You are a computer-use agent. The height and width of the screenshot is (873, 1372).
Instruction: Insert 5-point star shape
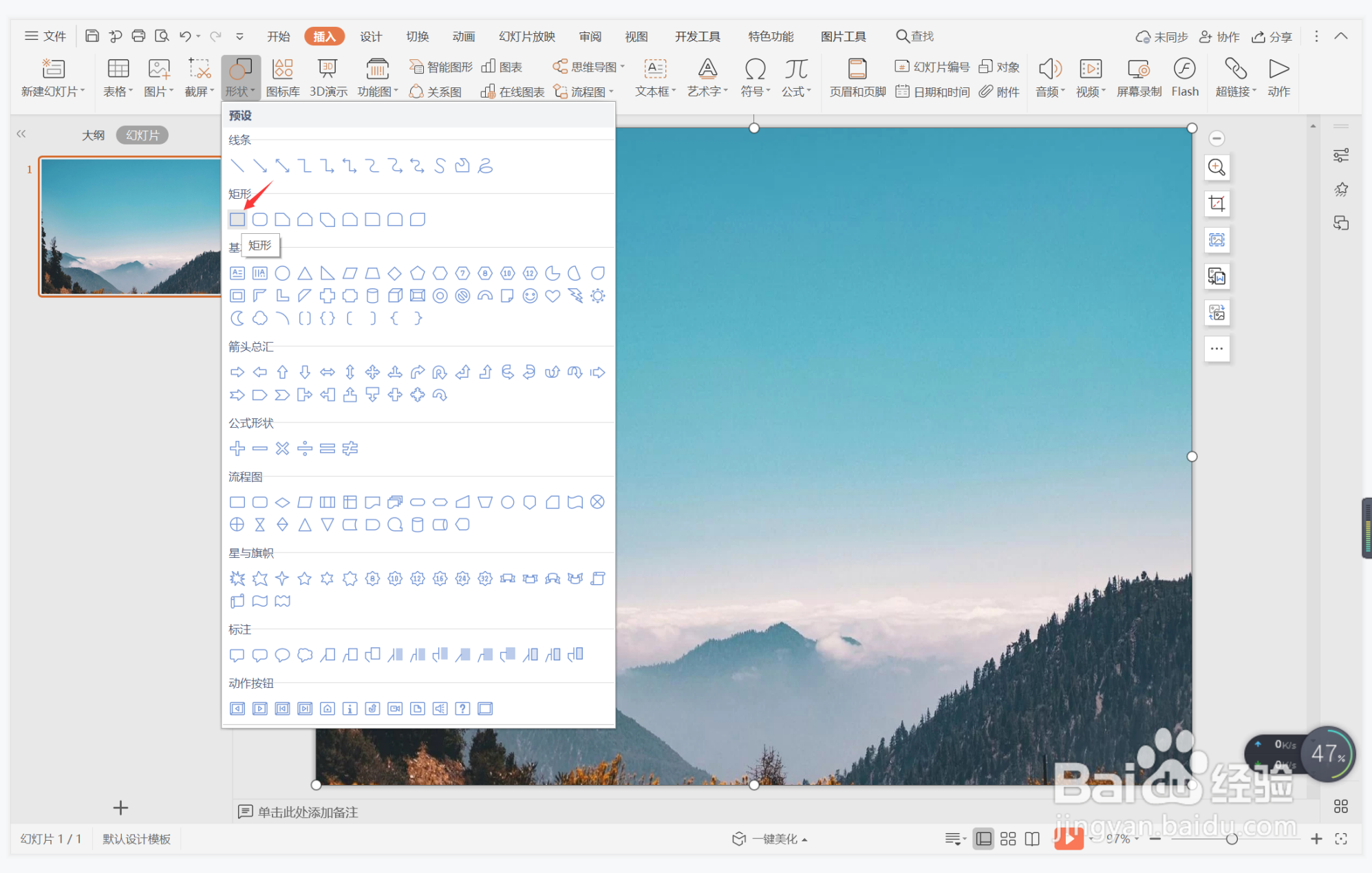point(305,579)
